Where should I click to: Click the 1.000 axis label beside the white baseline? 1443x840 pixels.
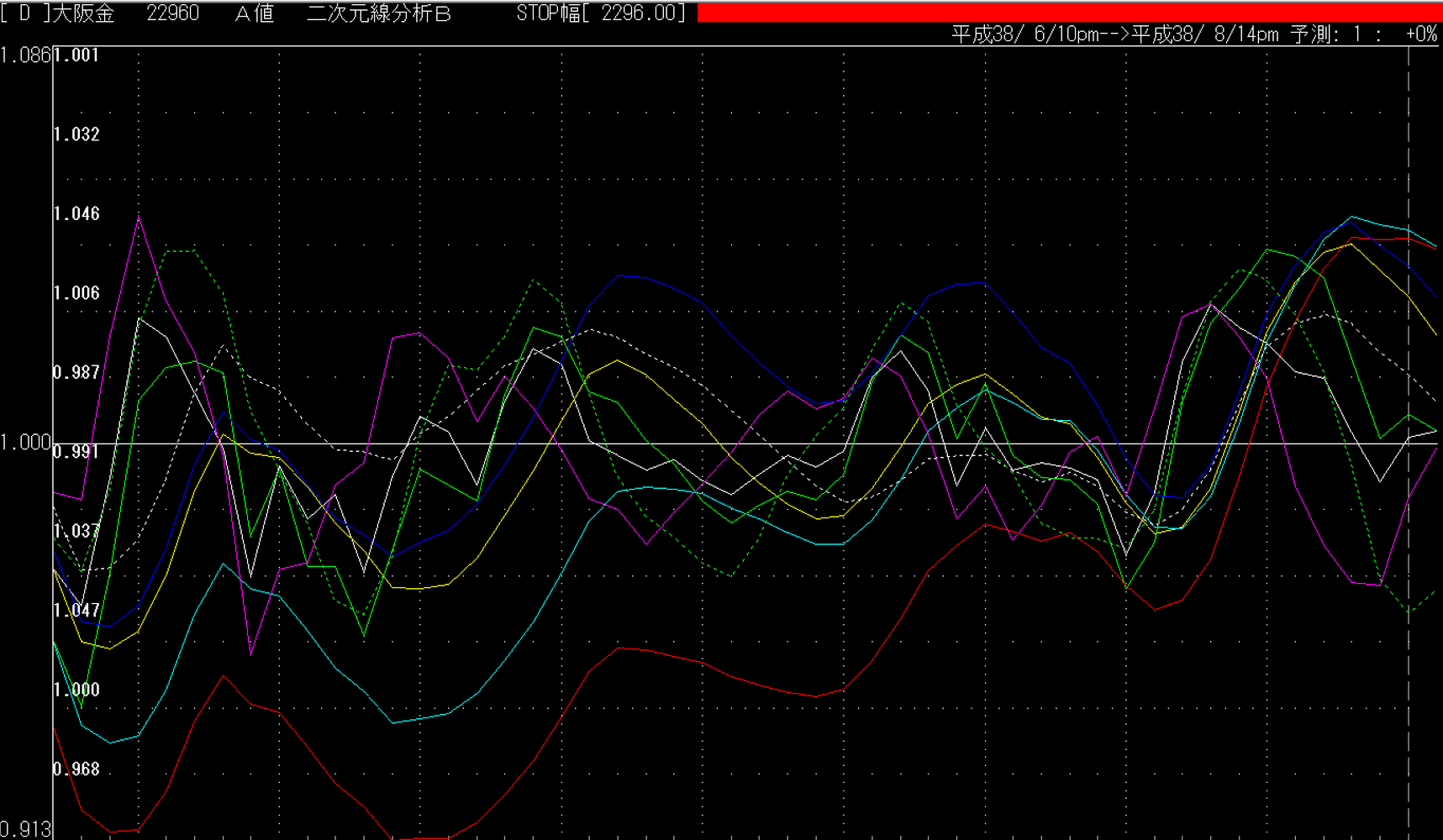26,443
